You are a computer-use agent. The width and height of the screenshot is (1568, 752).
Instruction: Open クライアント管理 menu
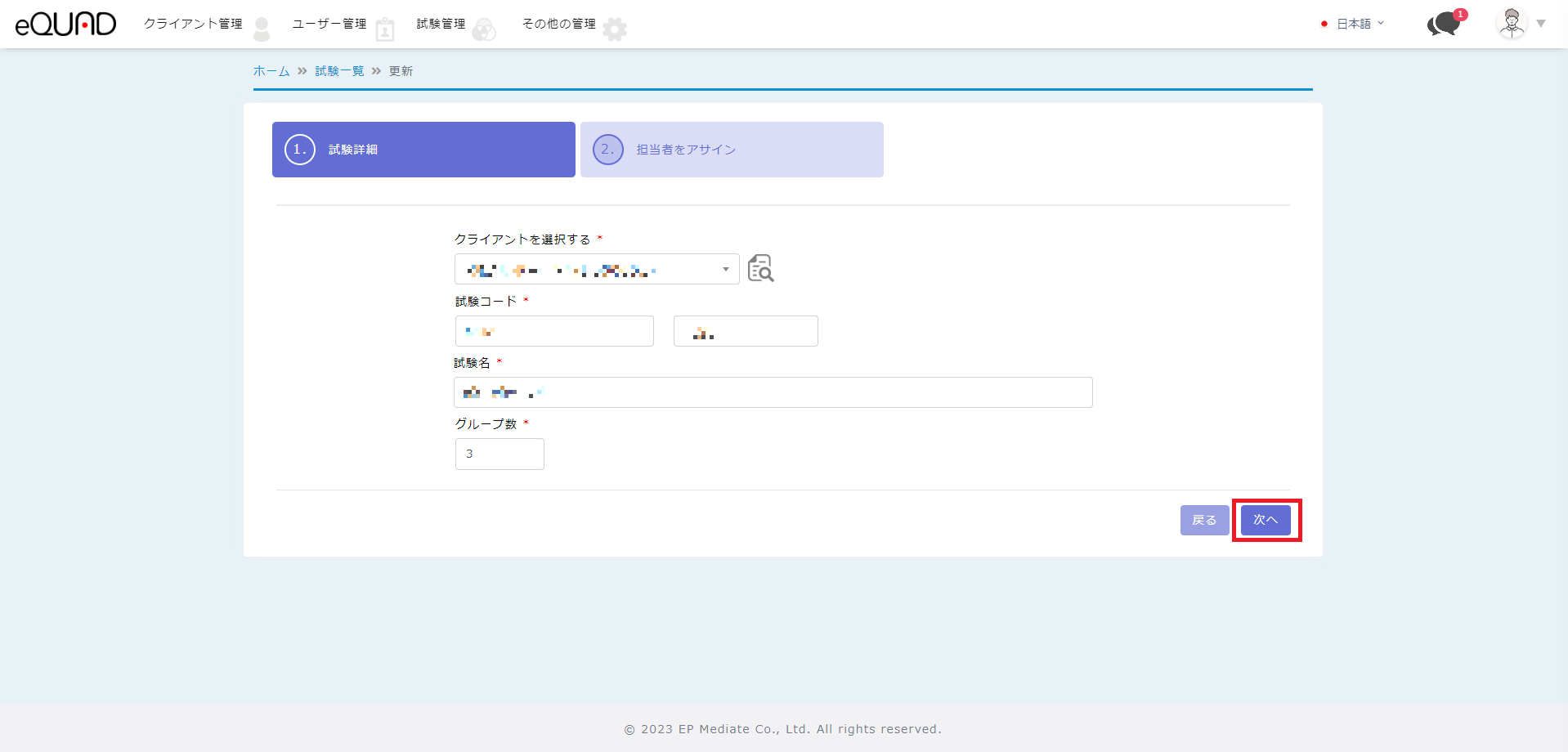(193, 24)
